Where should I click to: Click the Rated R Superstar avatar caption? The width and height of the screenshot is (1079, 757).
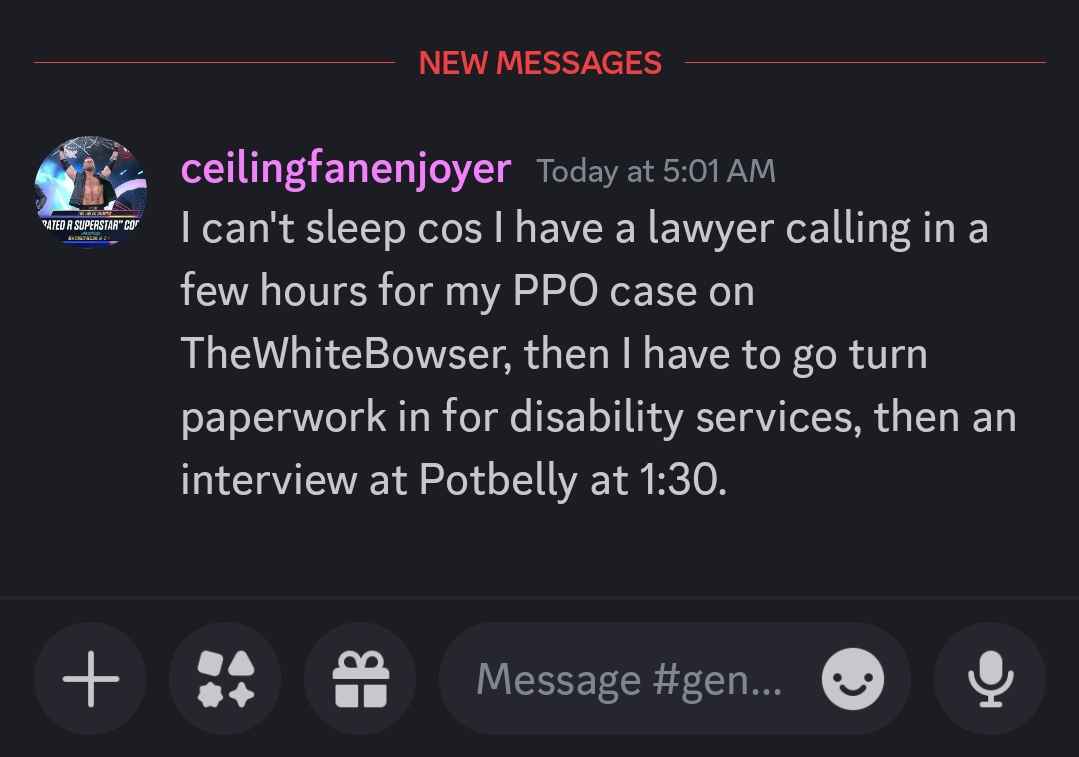90,225
